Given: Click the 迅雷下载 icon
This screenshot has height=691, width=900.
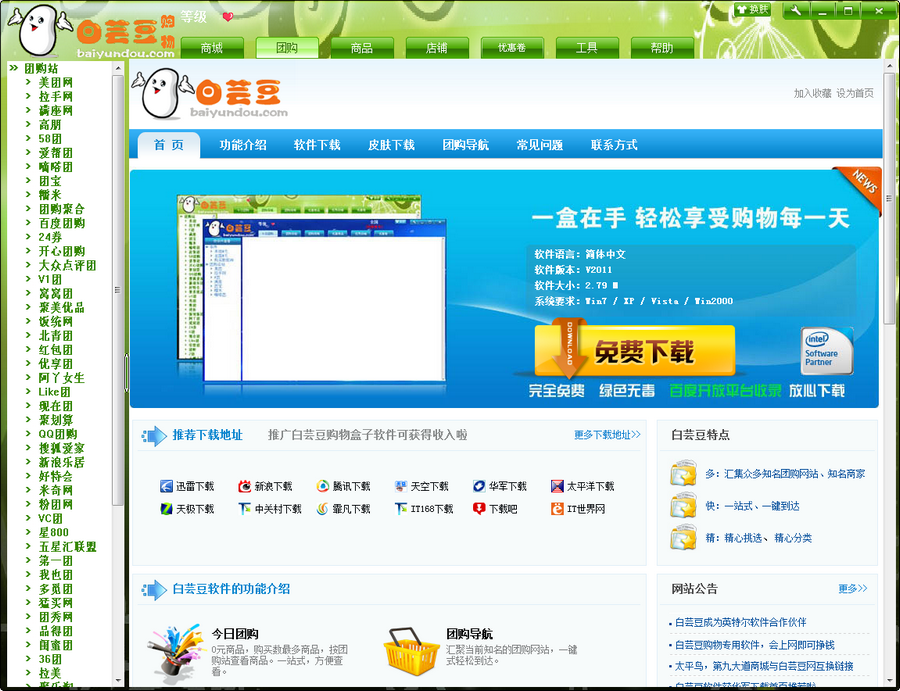Looking at the screenshot, I should [x=166, y=486].
